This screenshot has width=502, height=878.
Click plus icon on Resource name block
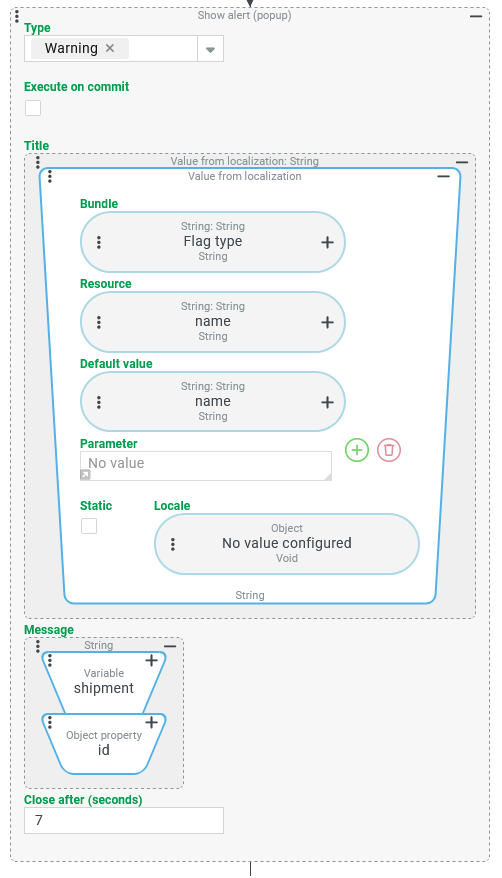pos(327,323)
